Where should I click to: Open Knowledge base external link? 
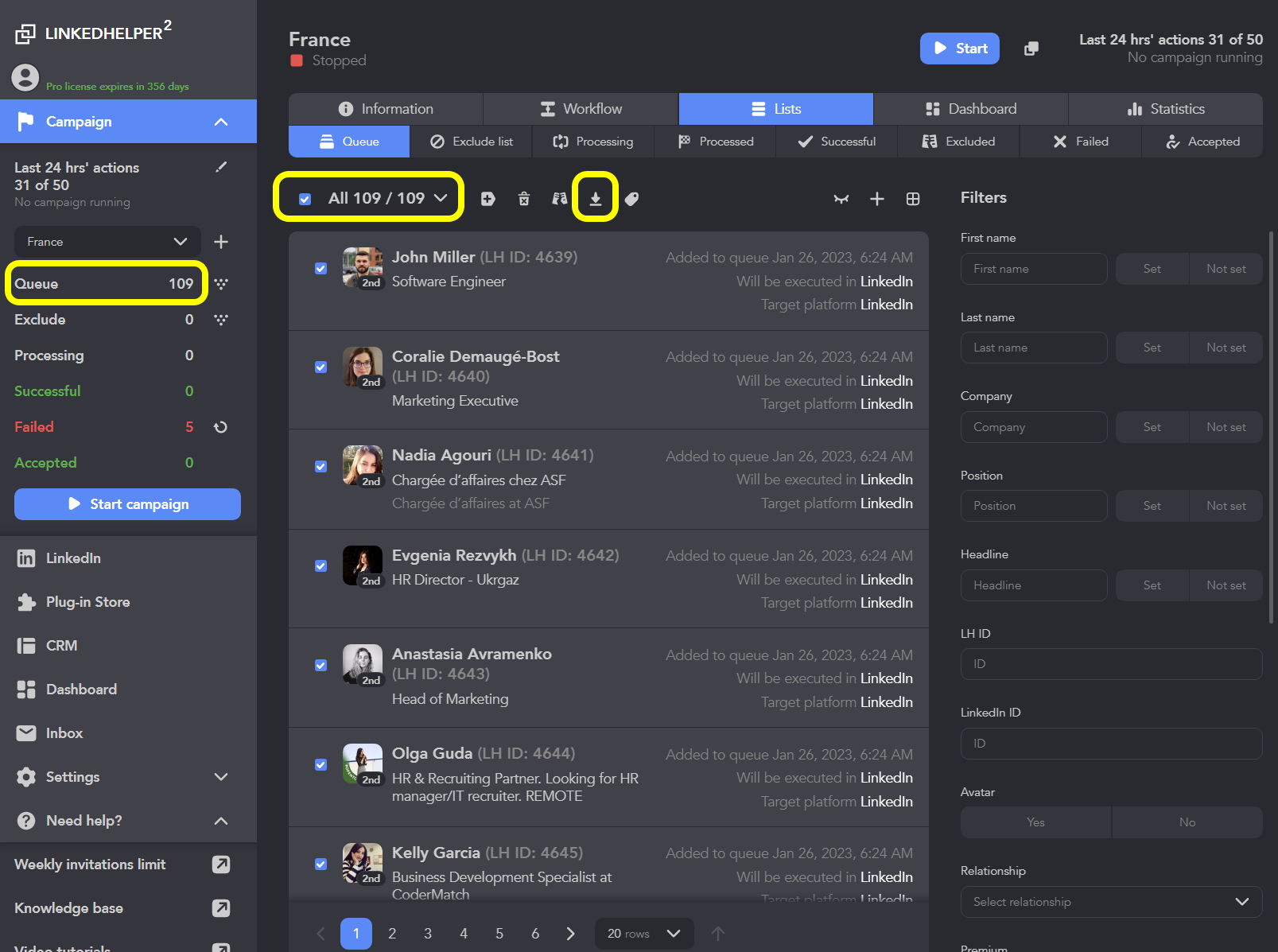coord(221,908)
